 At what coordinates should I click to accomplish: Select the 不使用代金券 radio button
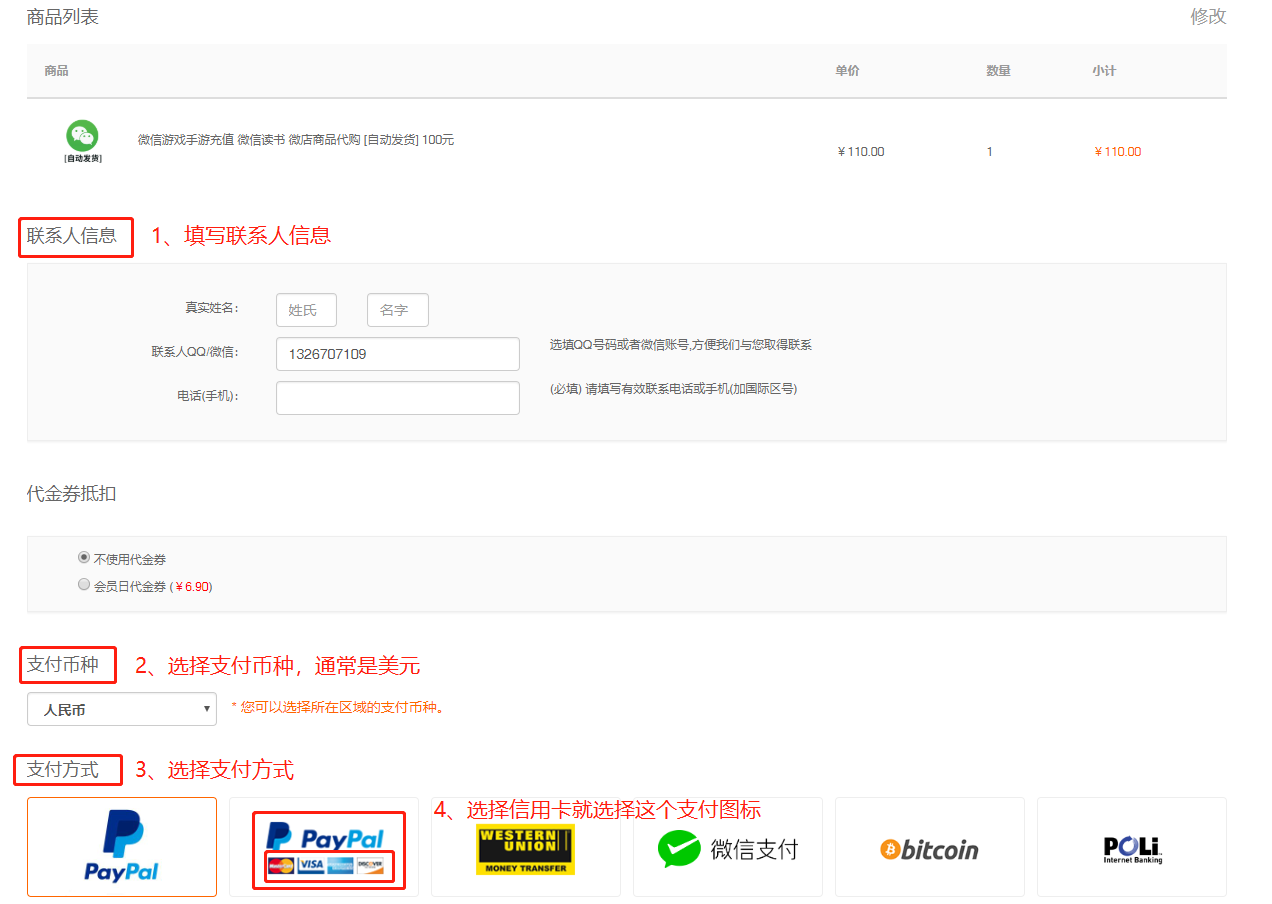(84, 557)
